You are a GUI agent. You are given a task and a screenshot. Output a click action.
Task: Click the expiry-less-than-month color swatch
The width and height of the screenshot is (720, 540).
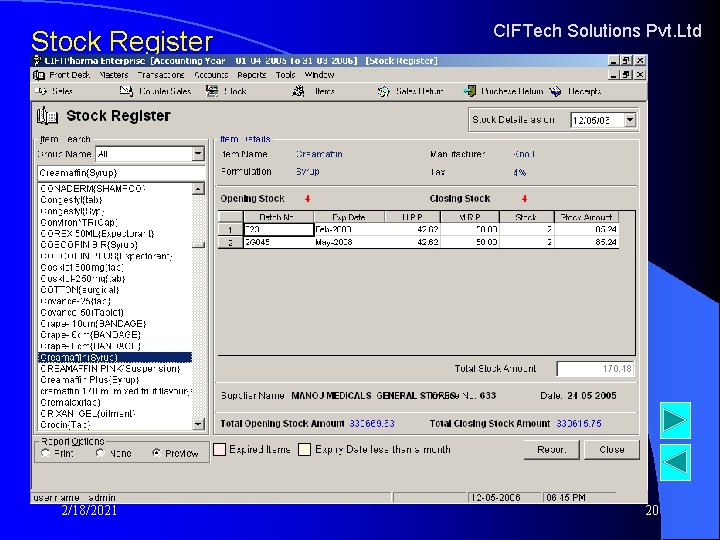click(304, 450)
